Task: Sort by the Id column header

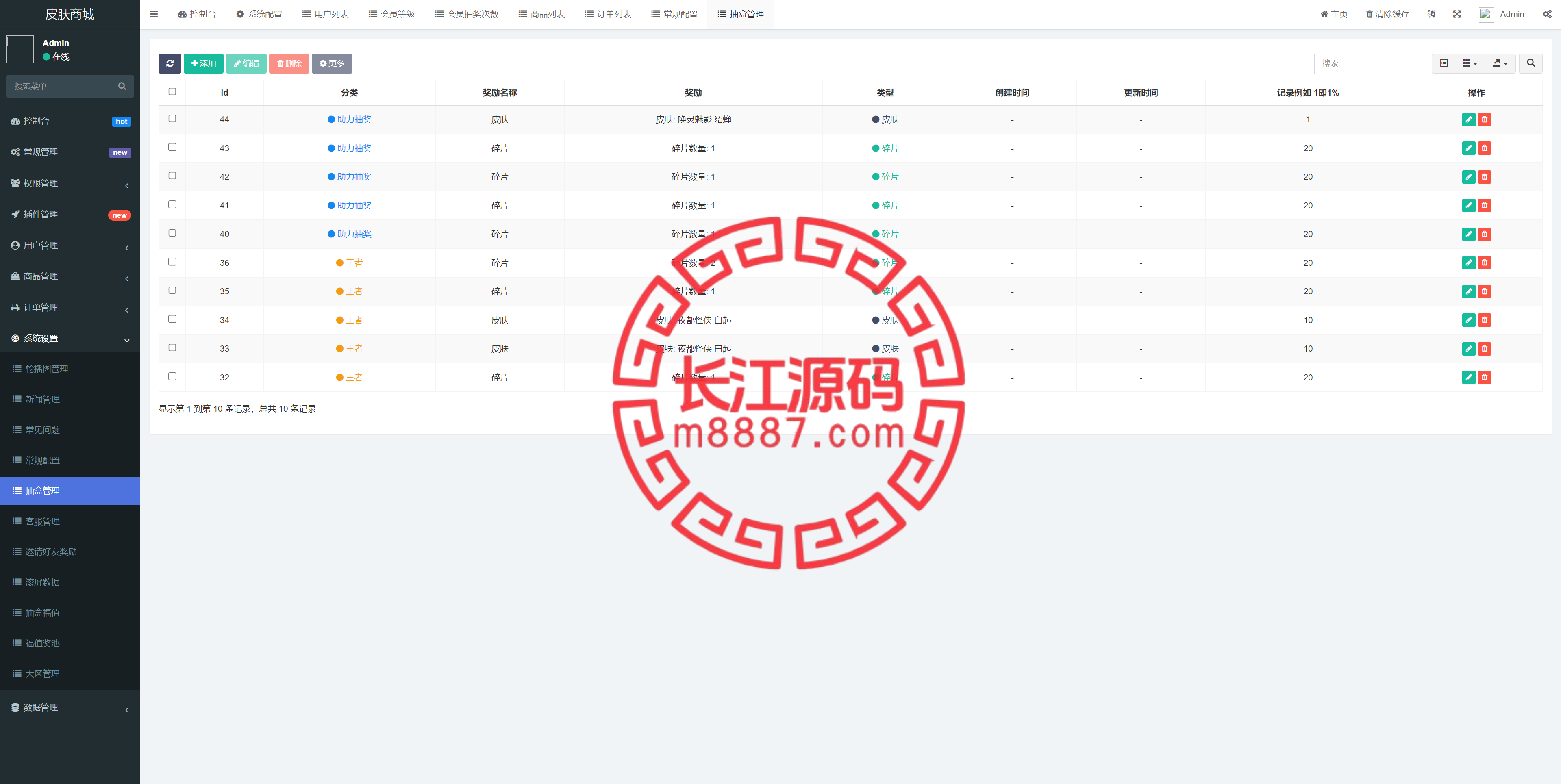Action: point(224,93)
